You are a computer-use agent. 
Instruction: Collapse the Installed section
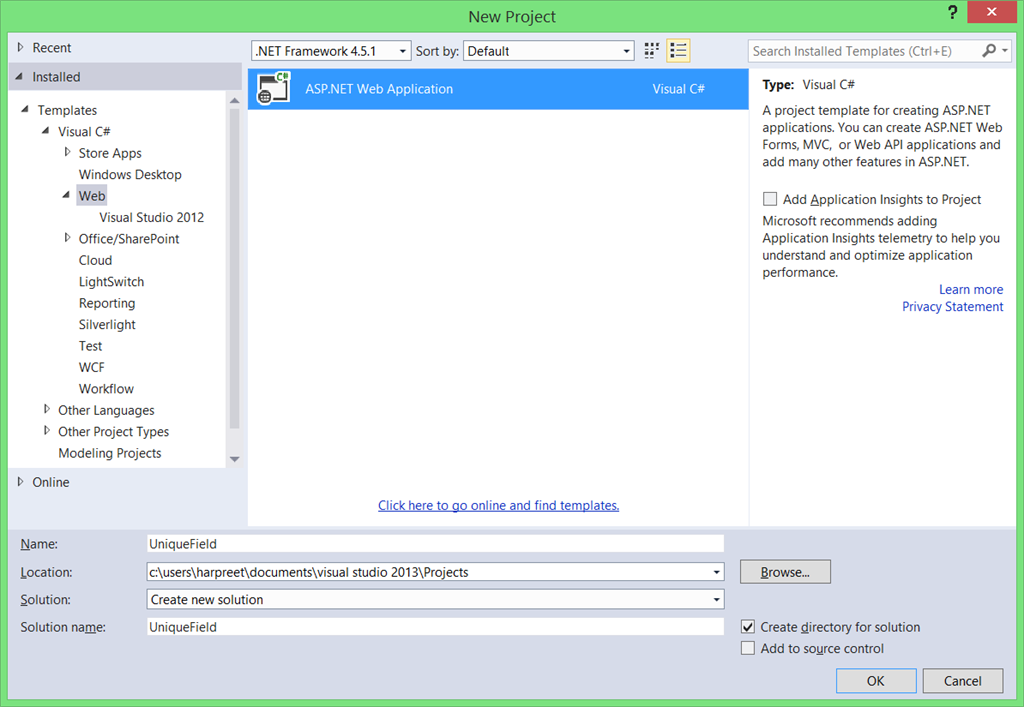tap(20, 76)
